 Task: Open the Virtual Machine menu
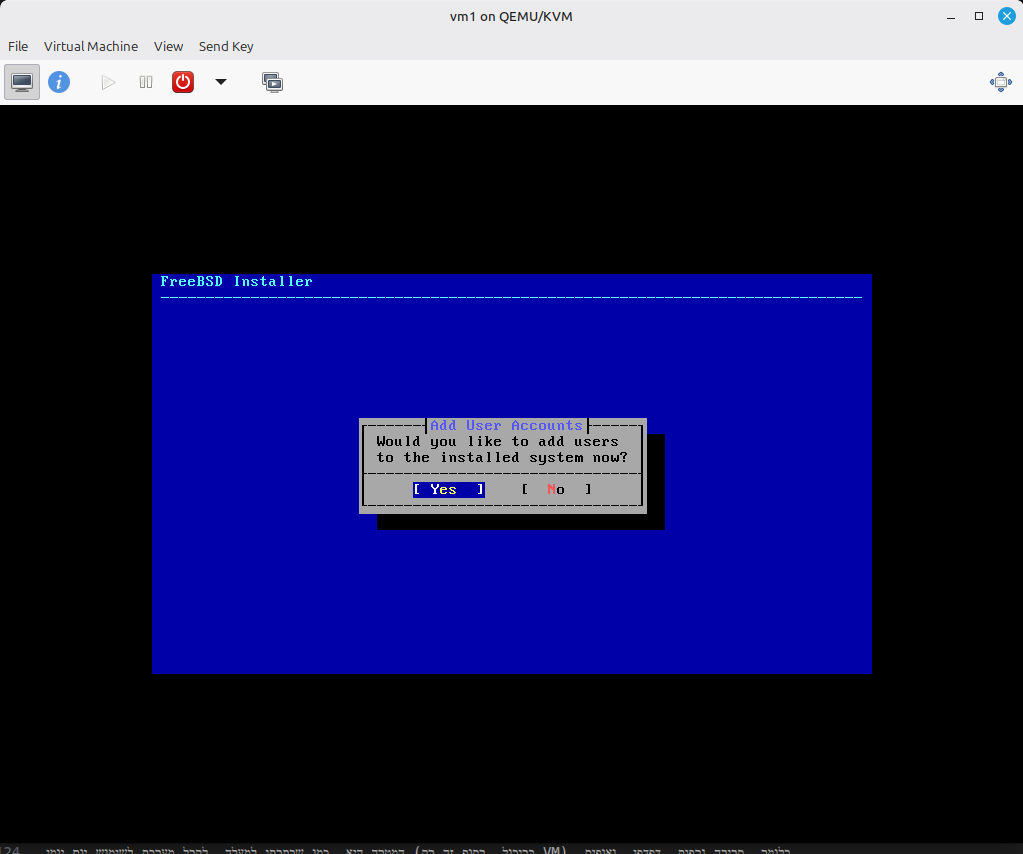click(x=91, y=46)
